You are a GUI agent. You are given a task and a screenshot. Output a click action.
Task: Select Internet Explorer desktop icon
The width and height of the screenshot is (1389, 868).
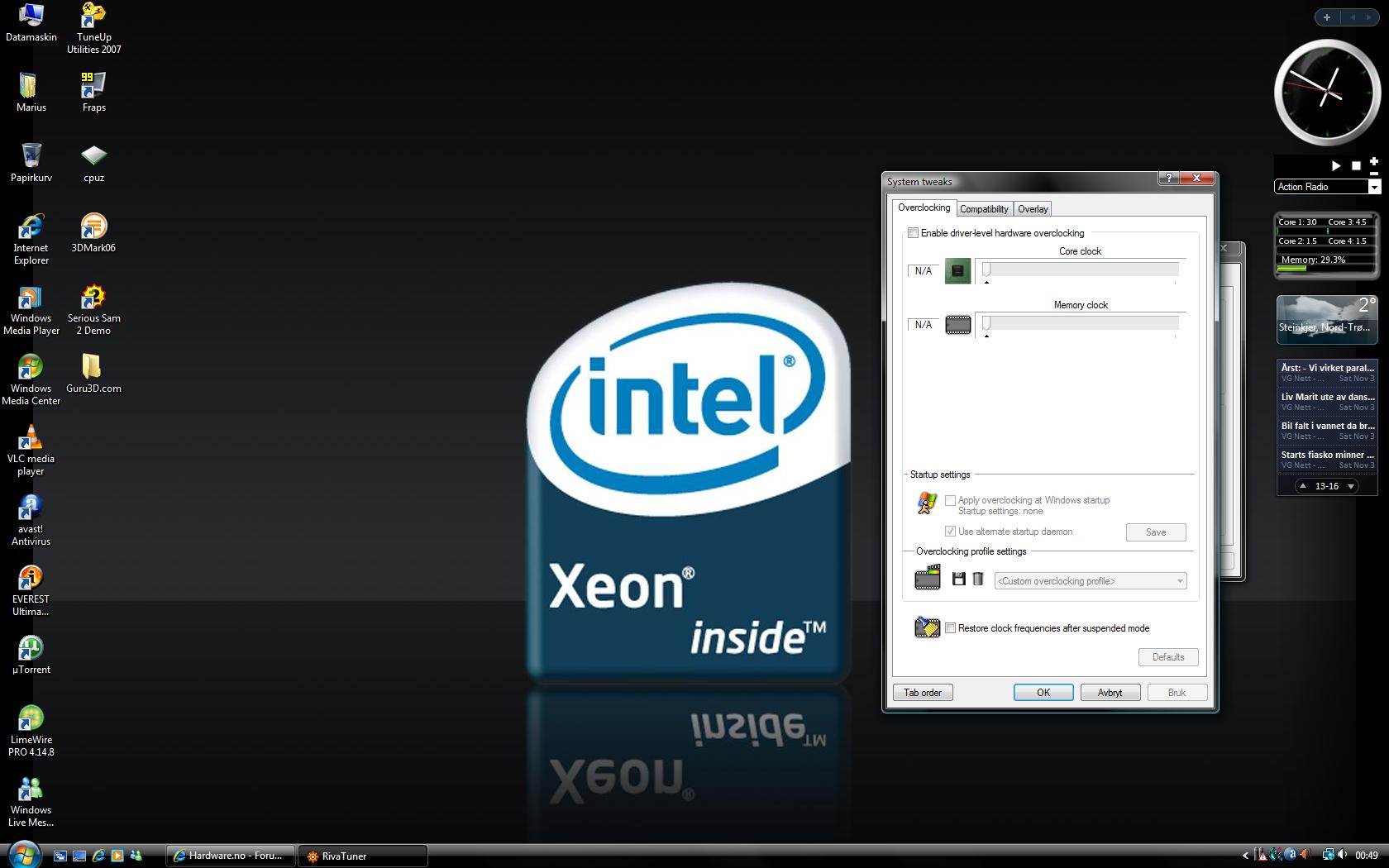(31, 239)
